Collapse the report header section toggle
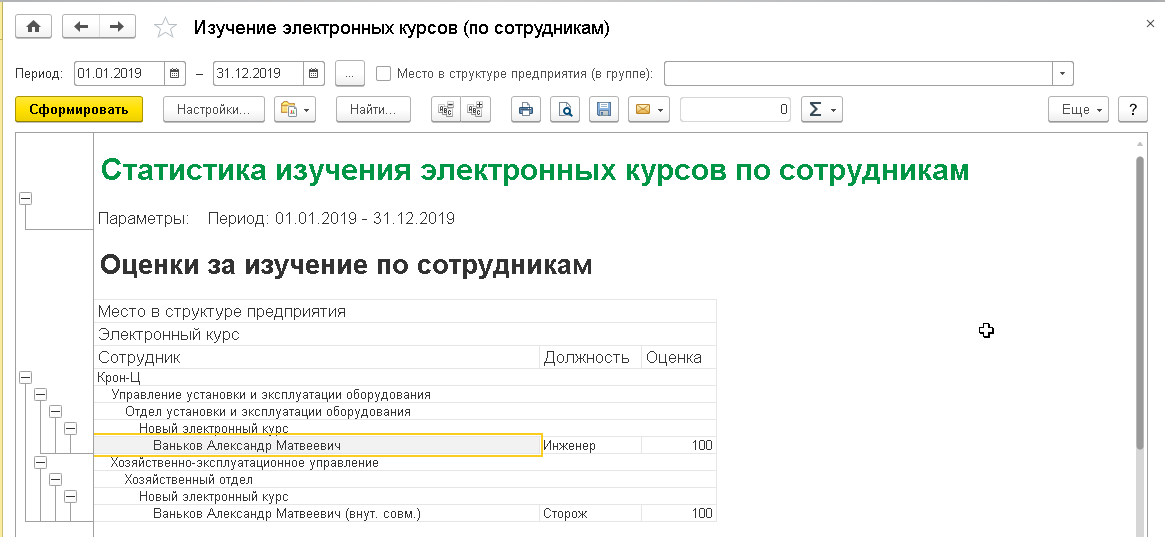 click(25, 199)
